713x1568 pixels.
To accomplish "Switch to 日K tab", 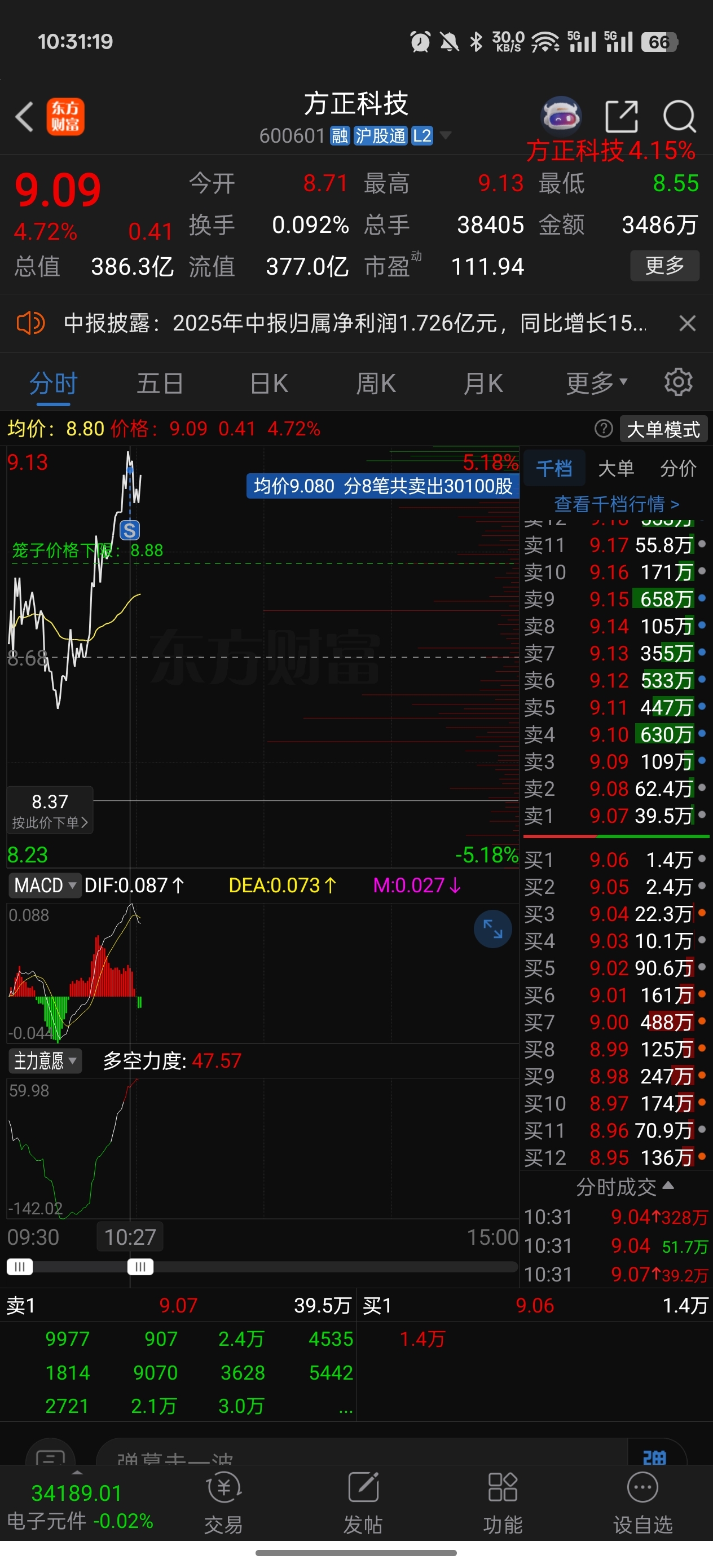I will point(269,384).
